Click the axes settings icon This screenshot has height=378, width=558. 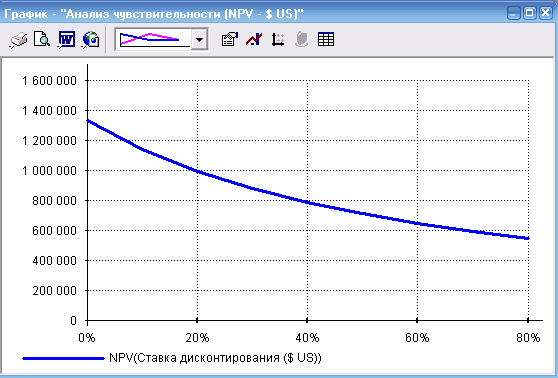[x=278, y=39]
